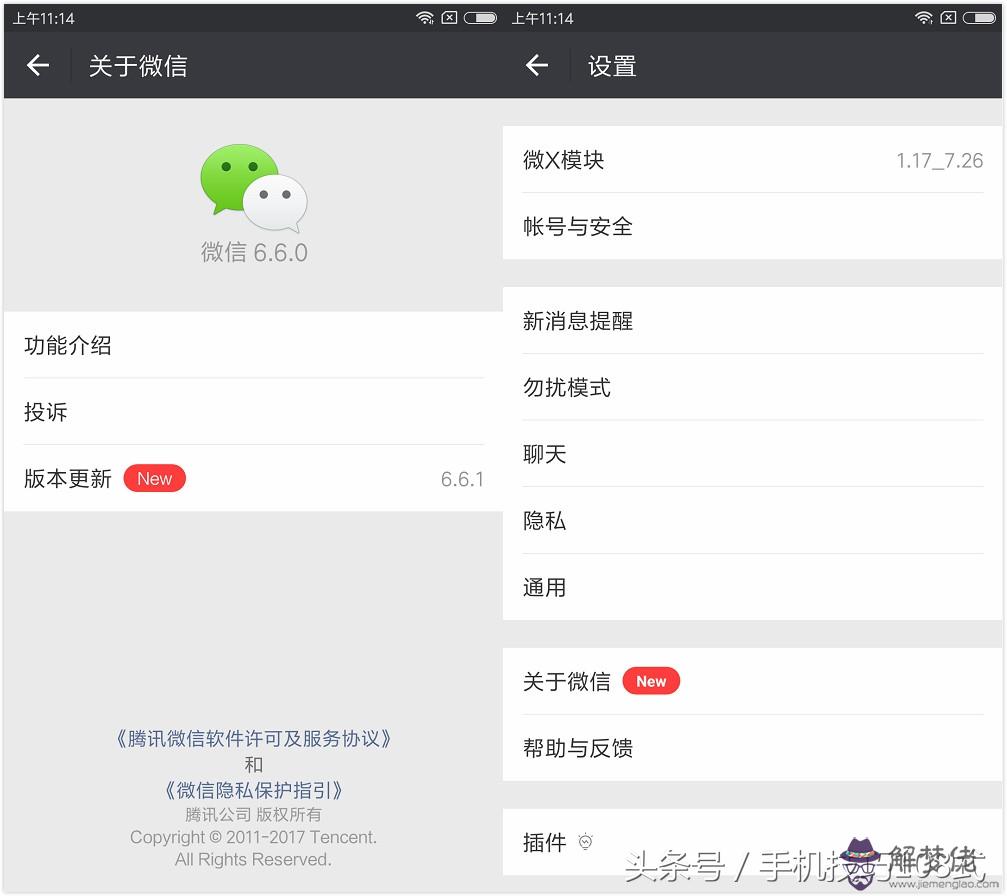Open 投诉 entry
This screenshot has width=1007, height=896.
[x=253, y=412]
